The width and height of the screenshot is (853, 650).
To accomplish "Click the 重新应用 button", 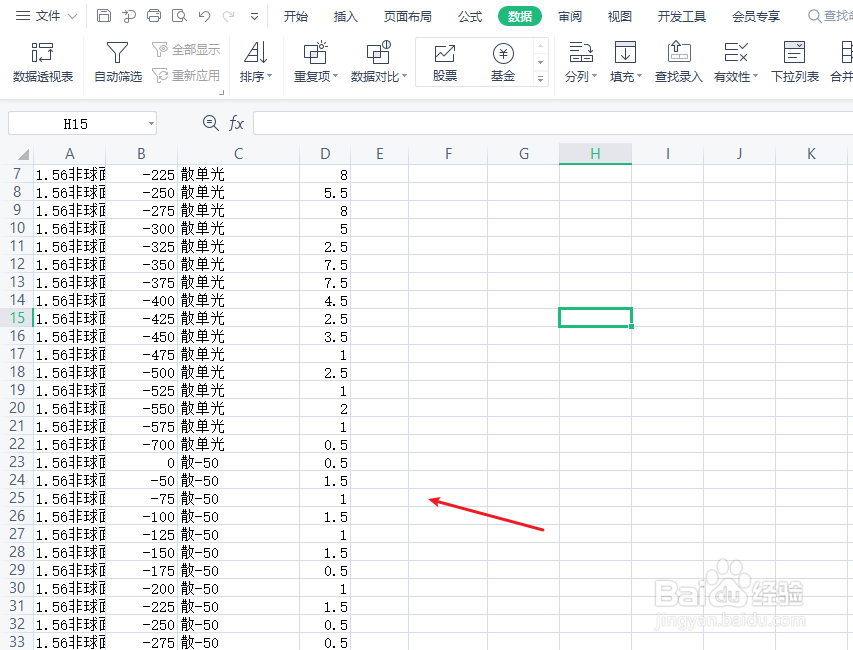I will pos(186,75).
